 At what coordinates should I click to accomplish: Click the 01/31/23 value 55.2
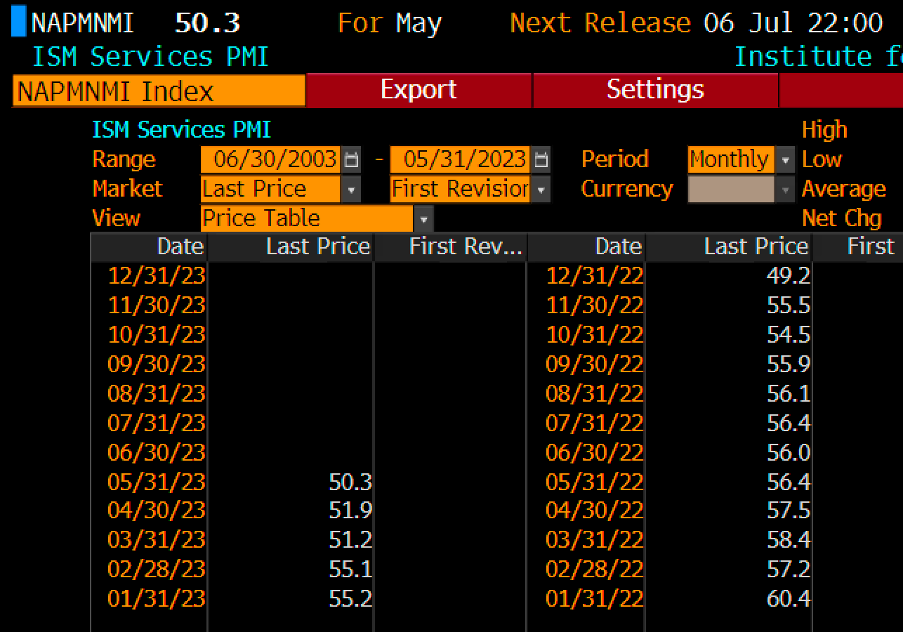(x=351, y=599)
